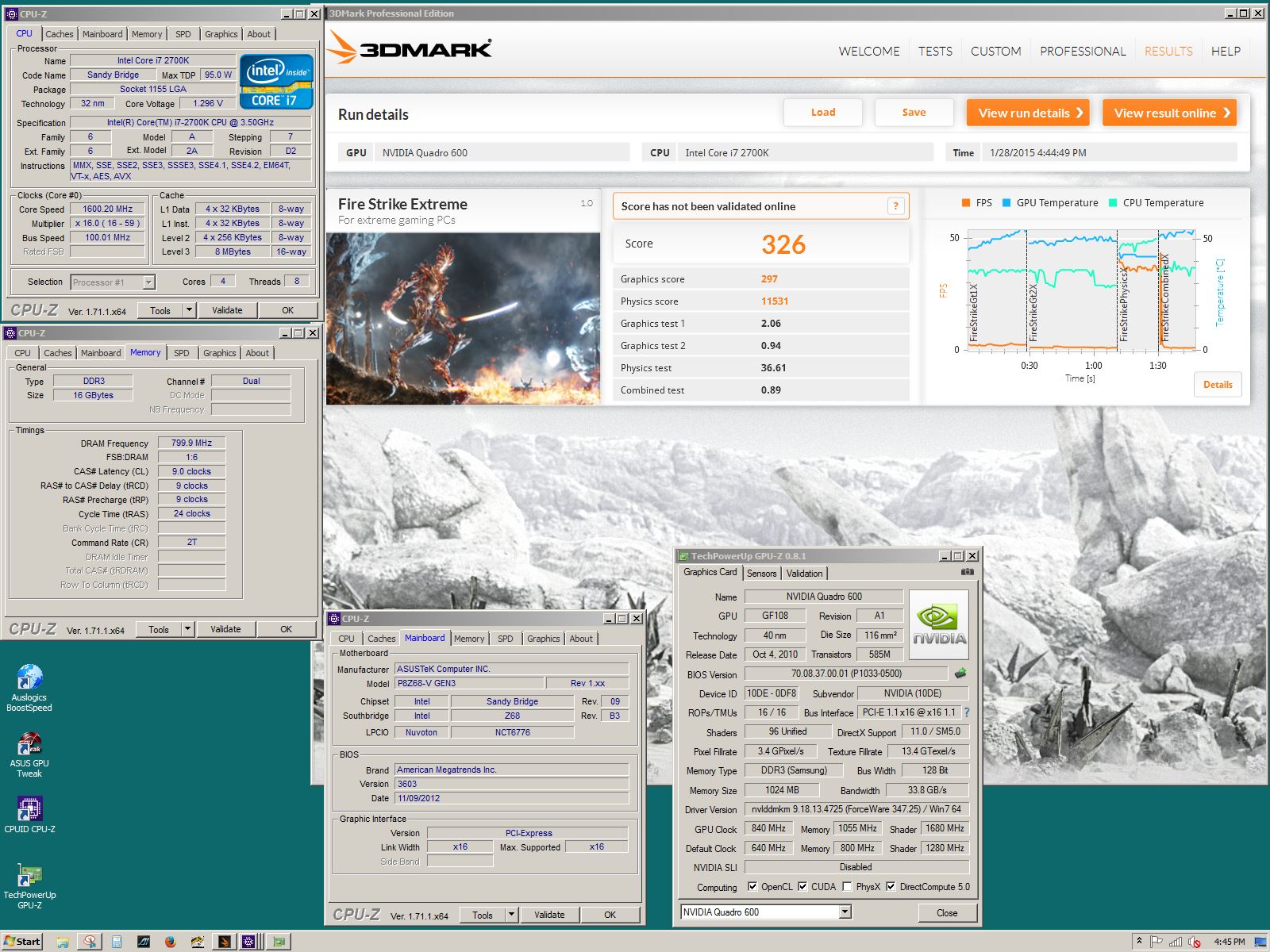1270x952 pixels.
Task: Click the network signal tray icon
Action: click(1176, 942)
